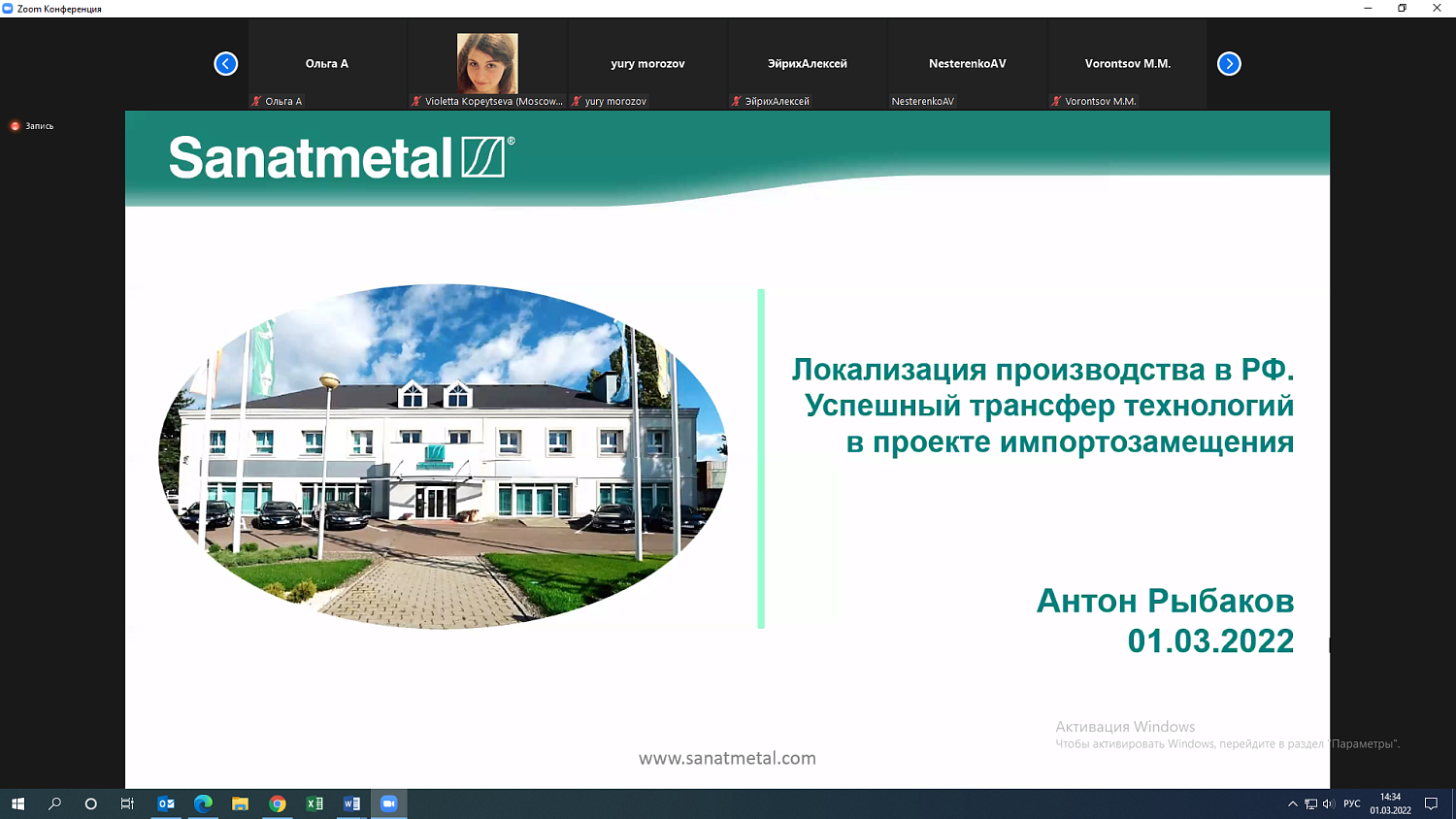Open network status tray icon
1456x819 pixels.
1310,803
